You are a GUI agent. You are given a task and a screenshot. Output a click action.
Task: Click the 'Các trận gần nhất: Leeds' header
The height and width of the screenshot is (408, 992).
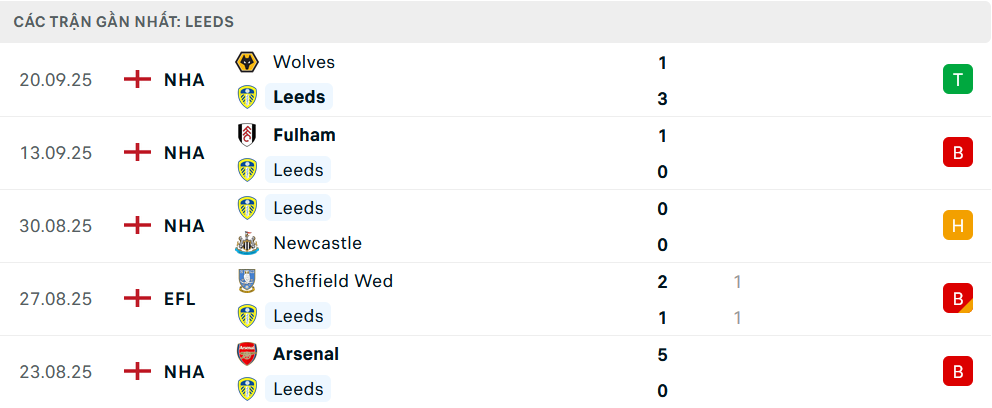[124, 21]
